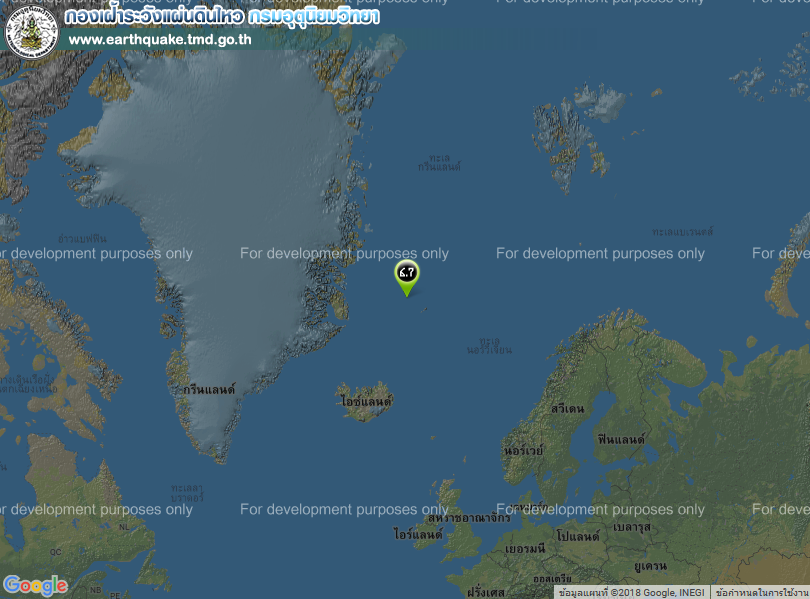Click the green 6.7 magnitude earthquake marker
810x599 pixels.
click(407, 278)
